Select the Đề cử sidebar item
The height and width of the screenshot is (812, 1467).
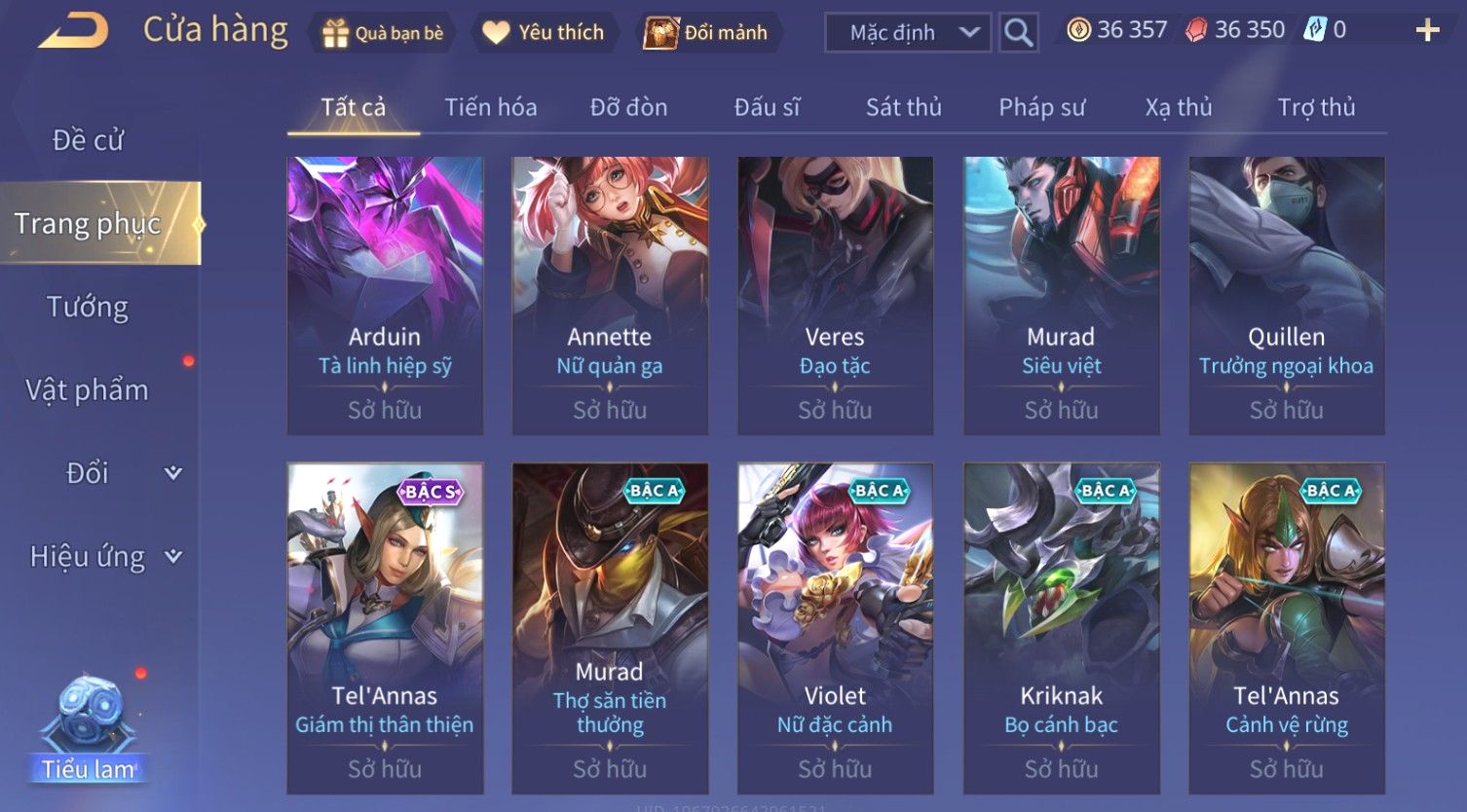pos(88,140)
